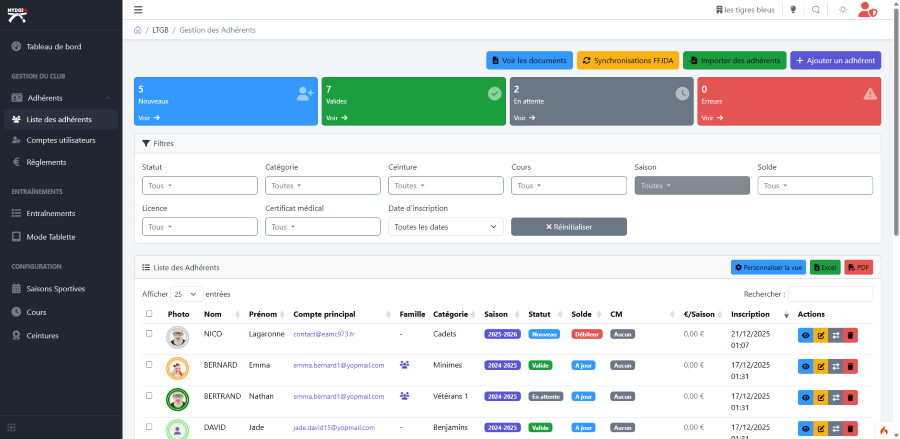900x439 pixels.
Task: Tick the select-all checkbox in the table header
Action: pyautogui.click(x=149, y=314)
